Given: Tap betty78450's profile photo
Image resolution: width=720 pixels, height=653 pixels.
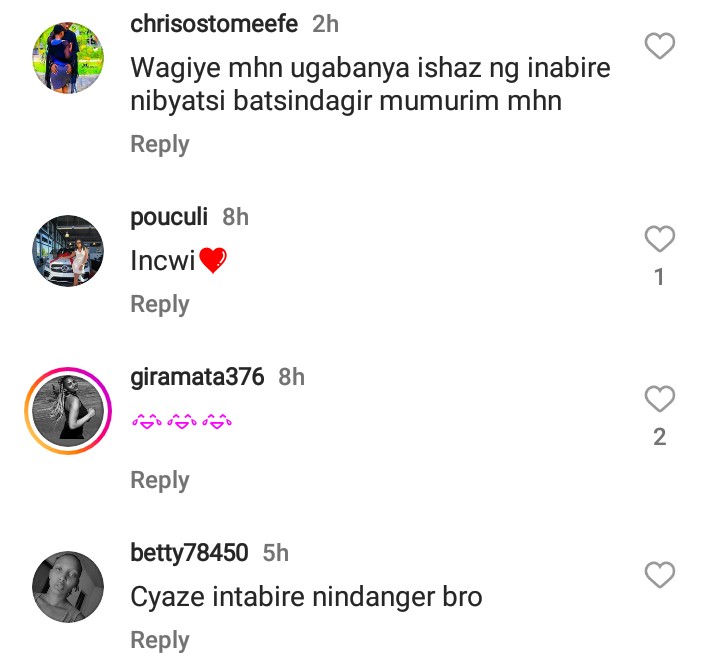Looking at the screenshot, I should [x=68, y=587].
